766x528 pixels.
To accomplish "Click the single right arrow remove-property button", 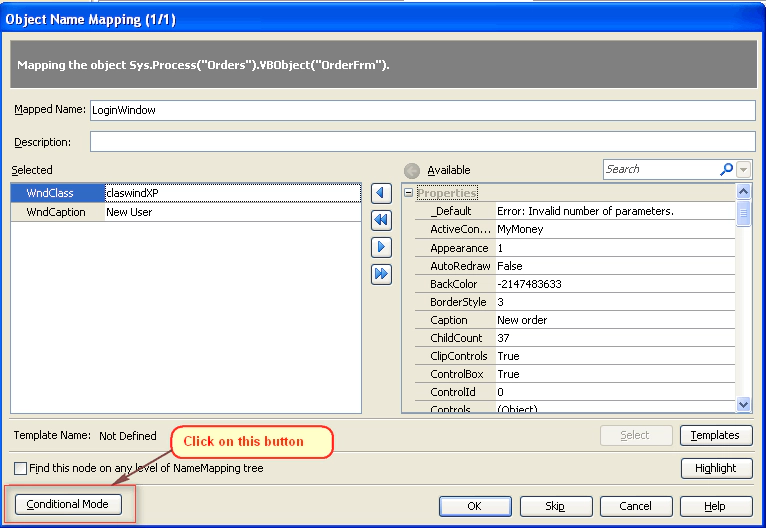I will (381, 247).
